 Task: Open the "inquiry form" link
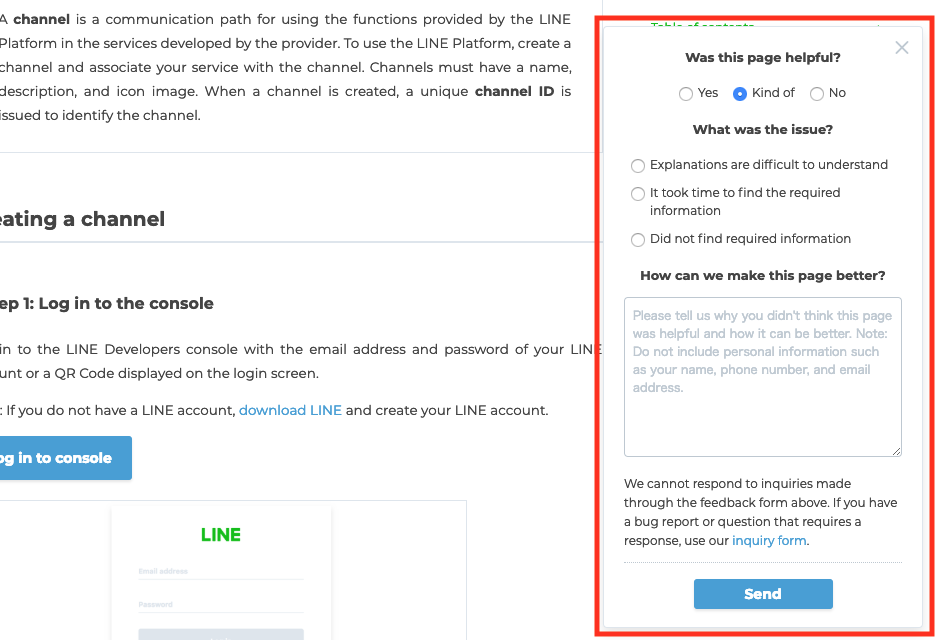tap(768, 540)
